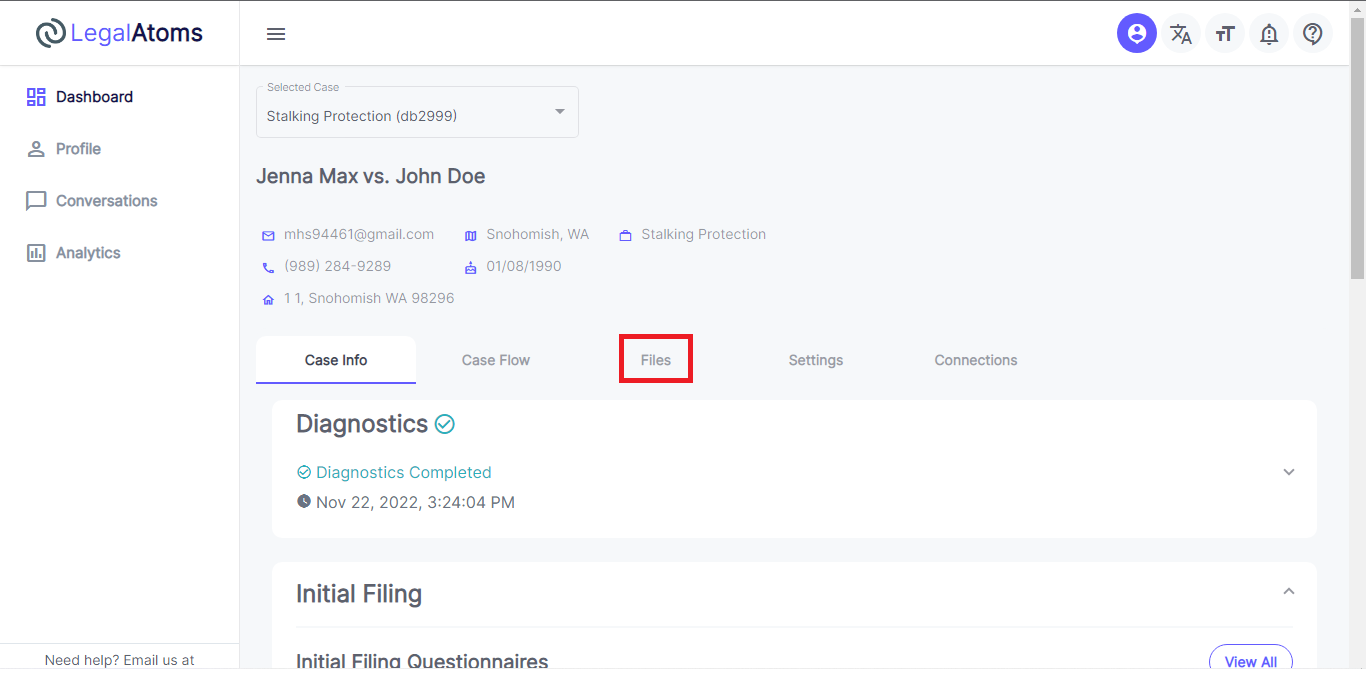Screen dimensions: 1366x698
Task: Click the Nov 22, 2022, 3:24:04 PM timestamp
Action: 415,502
